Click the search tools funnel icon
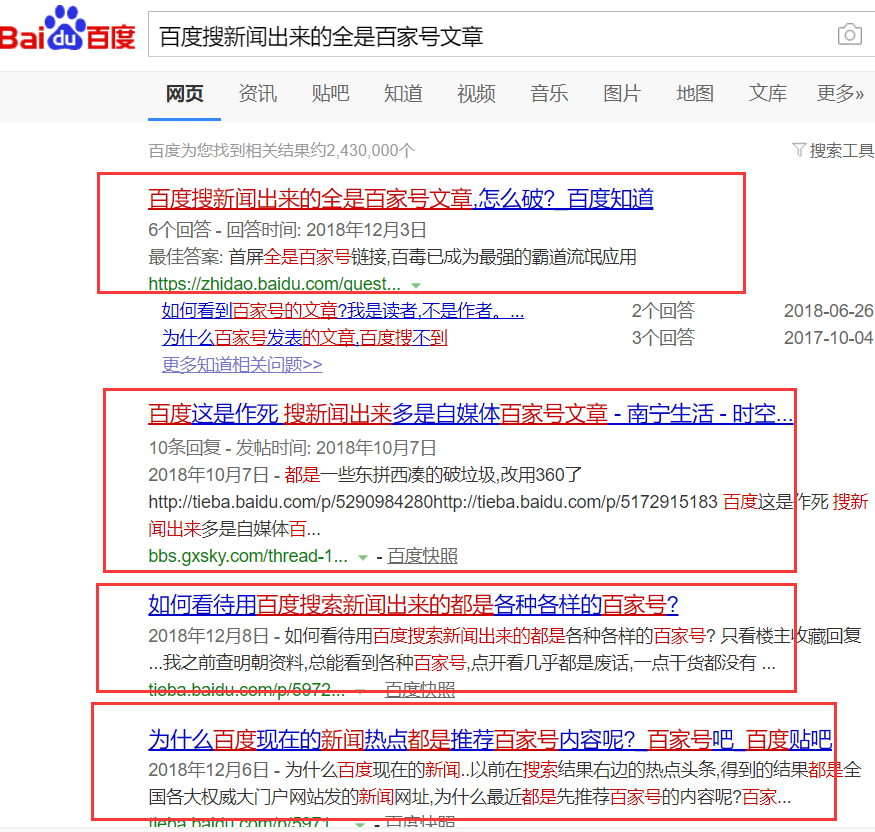 point(799,150)
